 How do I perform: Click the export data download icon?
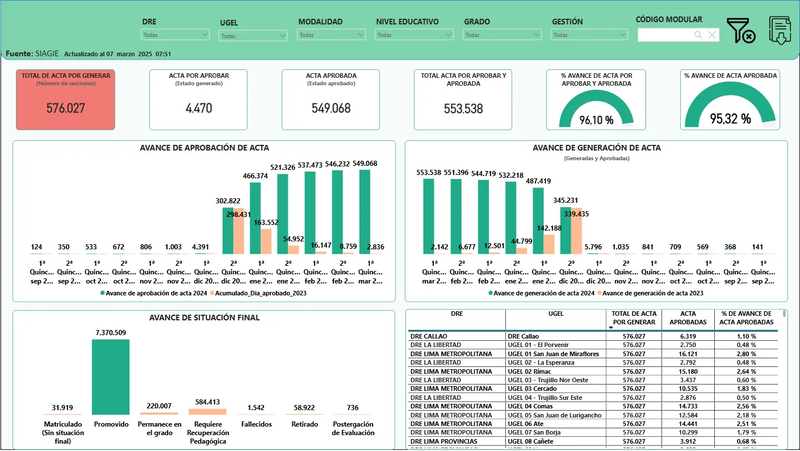781,32
